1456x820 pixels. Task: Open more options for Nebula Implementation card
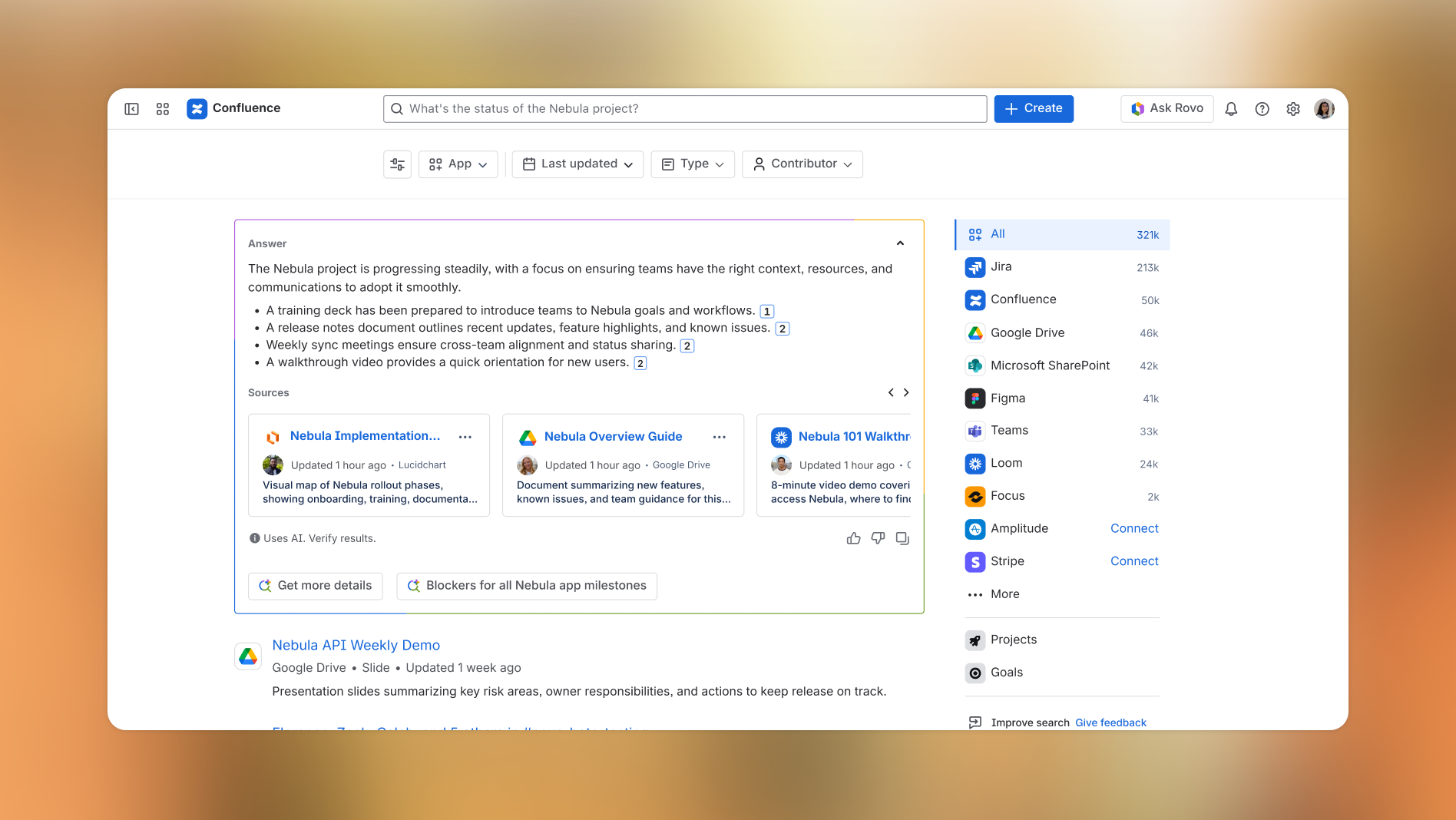coord(465,437)
